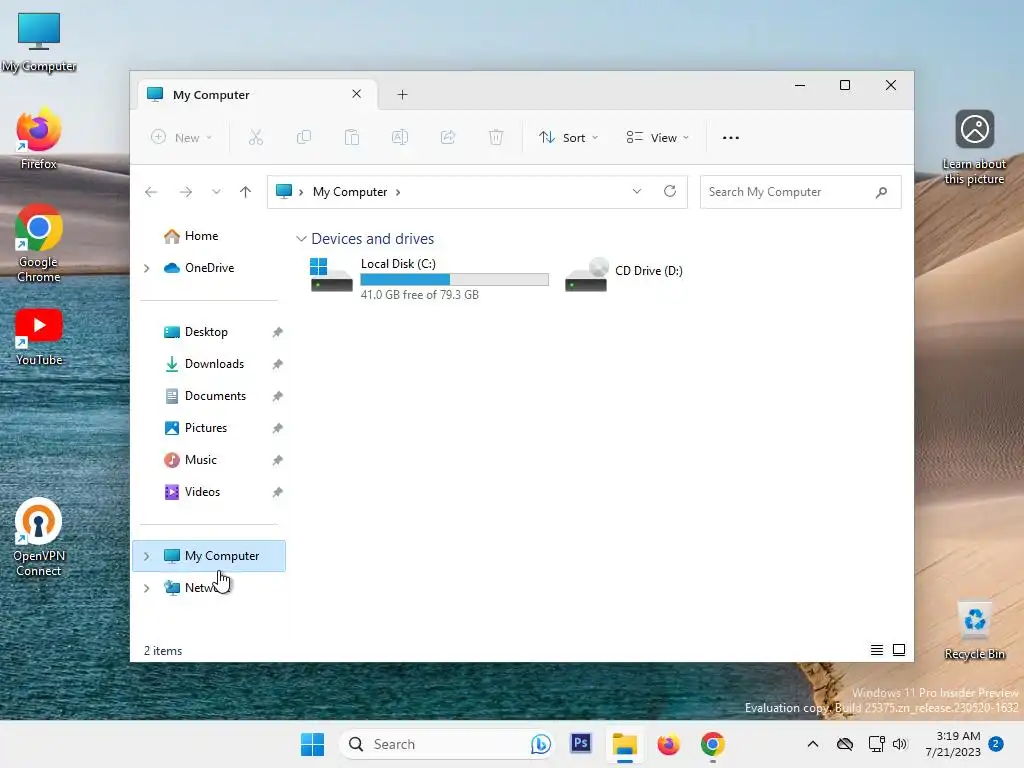
Task: Select the Local Disk (C:) drive
Action: pos(430,278)
